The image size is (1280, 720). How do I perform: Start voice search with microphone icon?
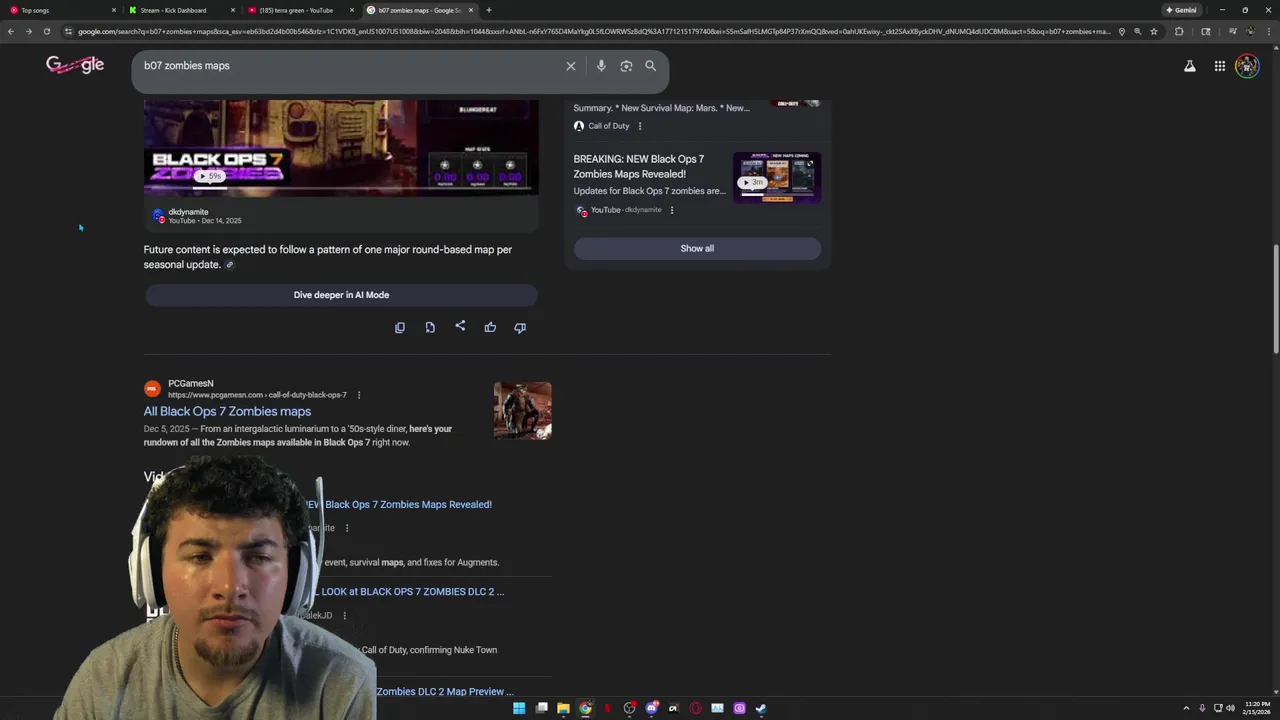pyautogui.click(x=601, y=66)
